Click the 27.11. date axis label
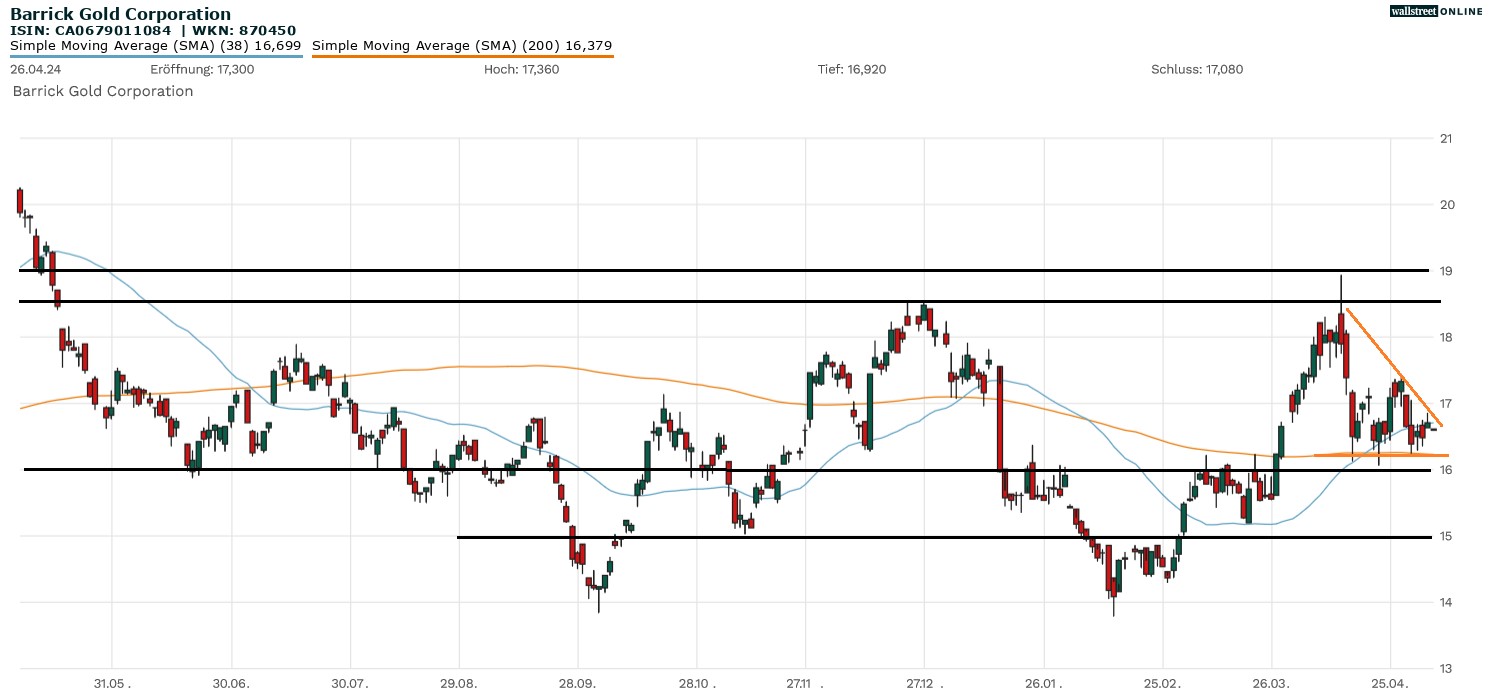1490x689 pixels. click(x=804, y=682)
